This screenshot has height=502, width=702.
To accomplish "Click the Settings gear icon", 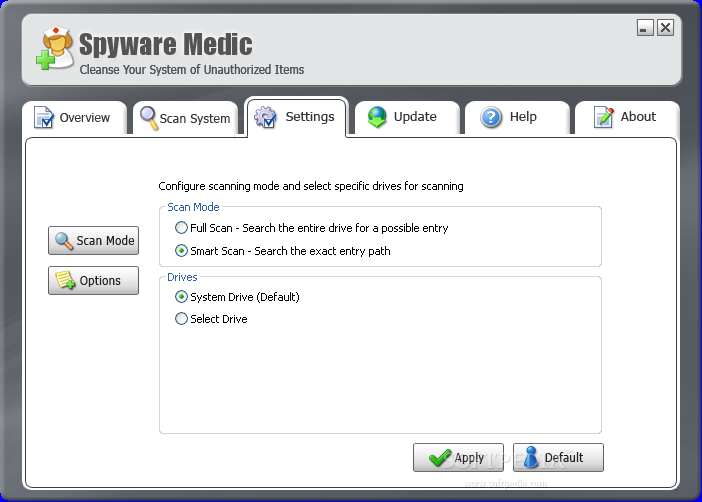I will 265,117.
